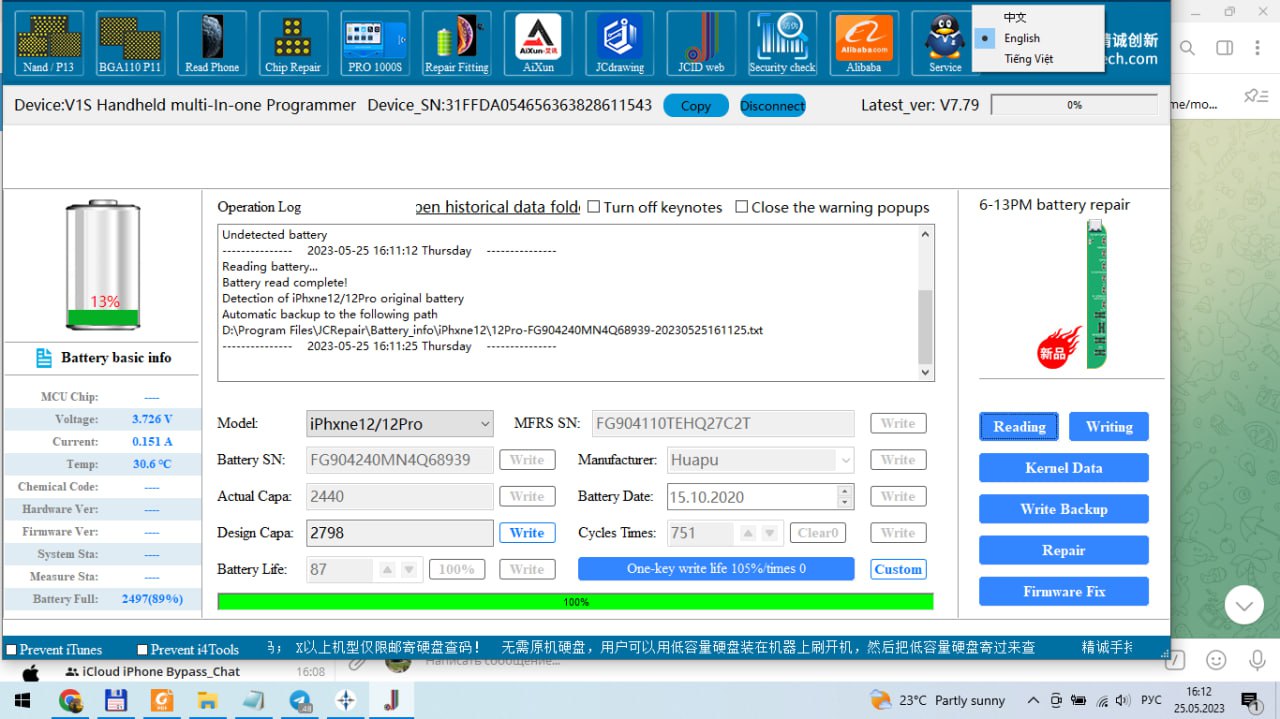Open Telegram from the taskbar

click(300, 700)
